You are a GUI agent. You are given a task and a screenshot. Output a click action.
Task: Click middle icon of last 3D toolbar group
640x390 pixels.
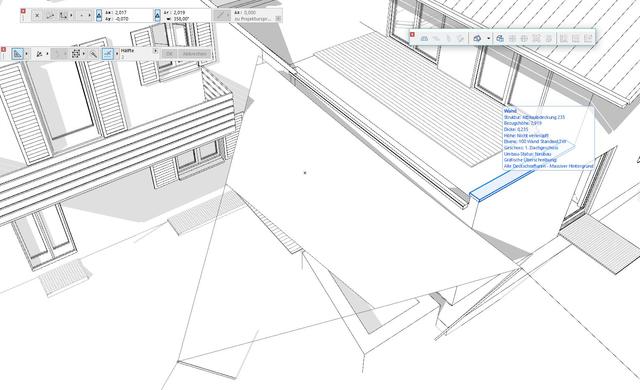click(x=576, y=39)
